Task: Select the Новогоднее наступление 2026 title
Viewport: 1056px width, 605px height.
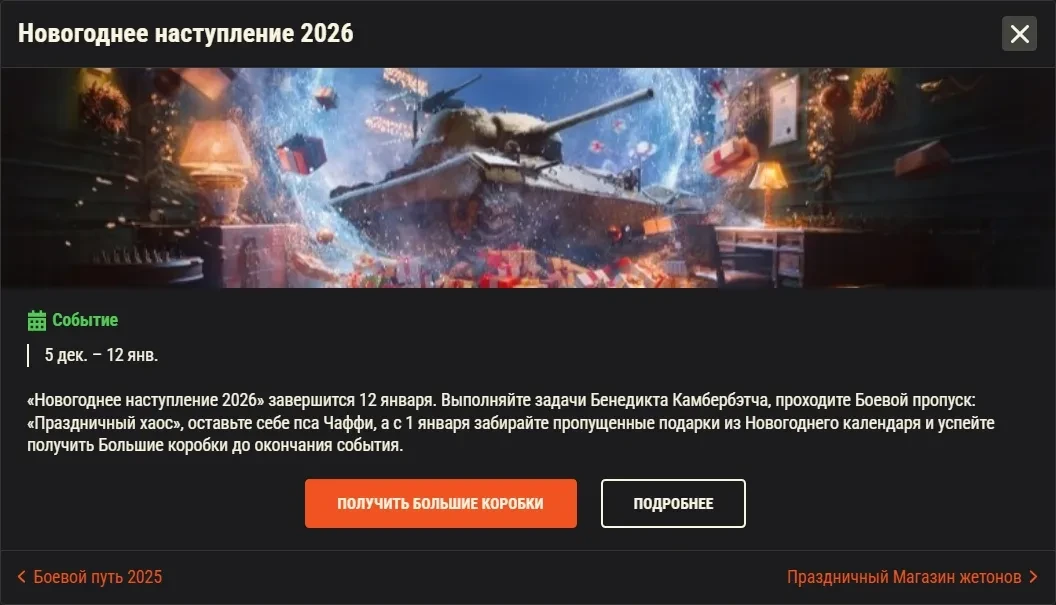Action: pos(185,33)
